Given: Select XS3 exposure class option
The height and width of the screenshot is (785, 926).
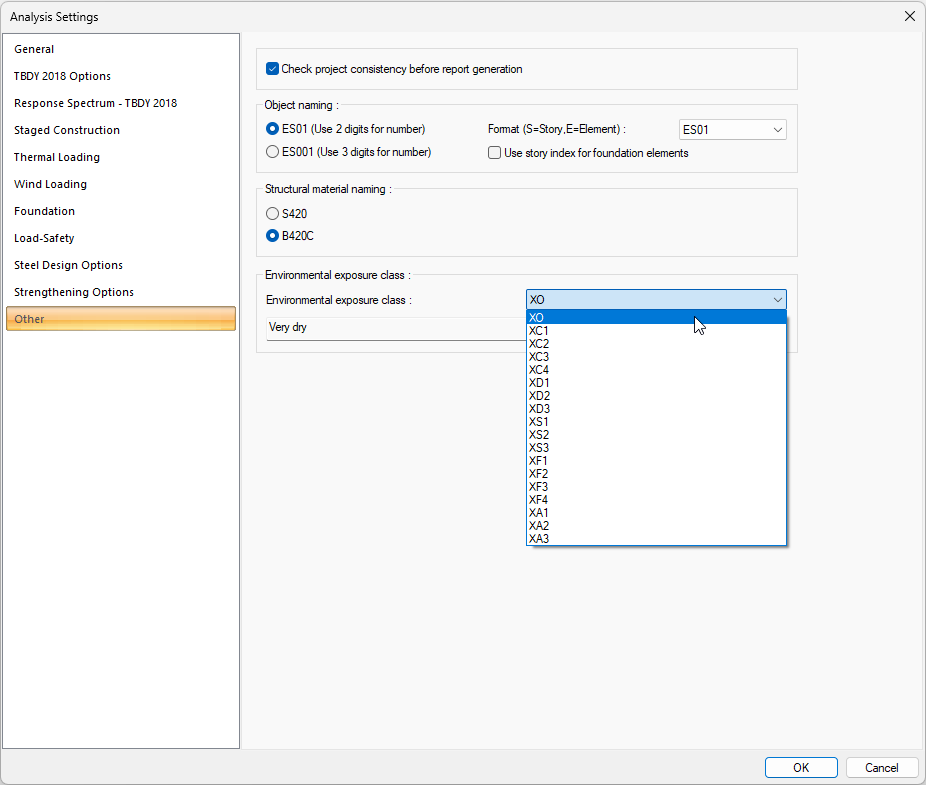Looking at the screenshot, I should click(539, 448).
